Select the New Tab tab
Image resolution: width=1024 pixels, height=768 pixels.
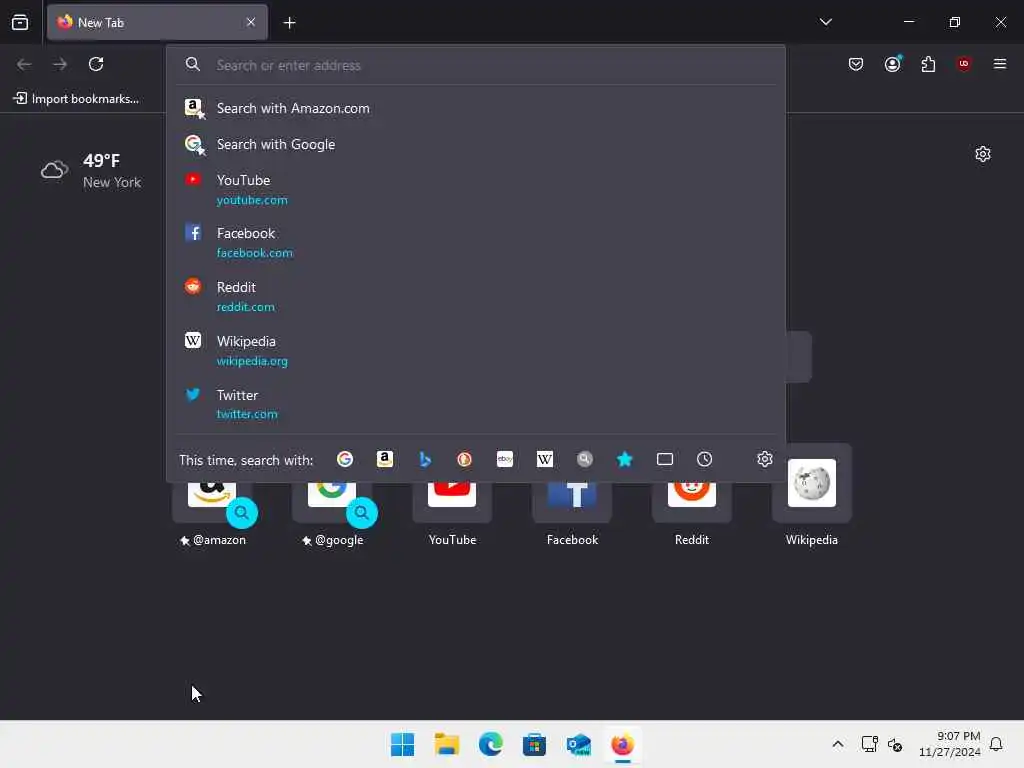[157, 22]
